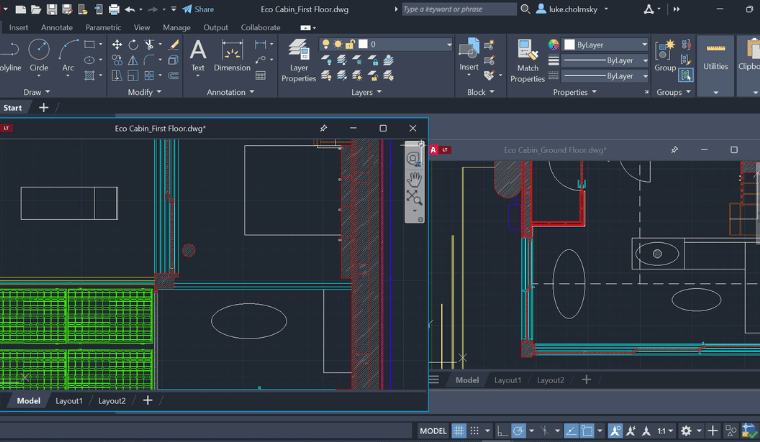Click the Share button
The height and width of the screenshot is (442, 760).
[198, 9]
